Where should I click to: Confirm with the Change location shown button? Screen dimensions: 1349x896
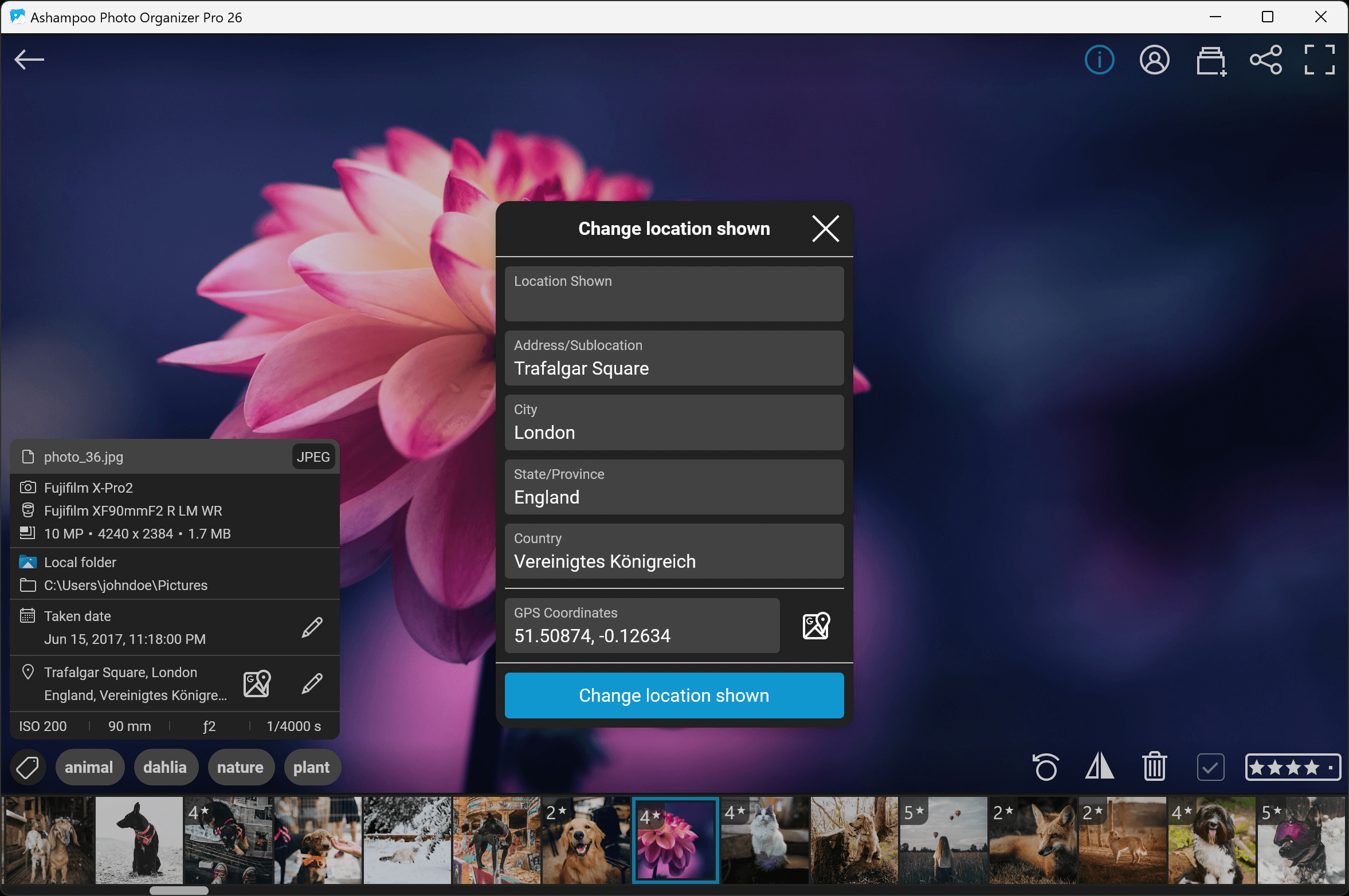coord(673,695)
